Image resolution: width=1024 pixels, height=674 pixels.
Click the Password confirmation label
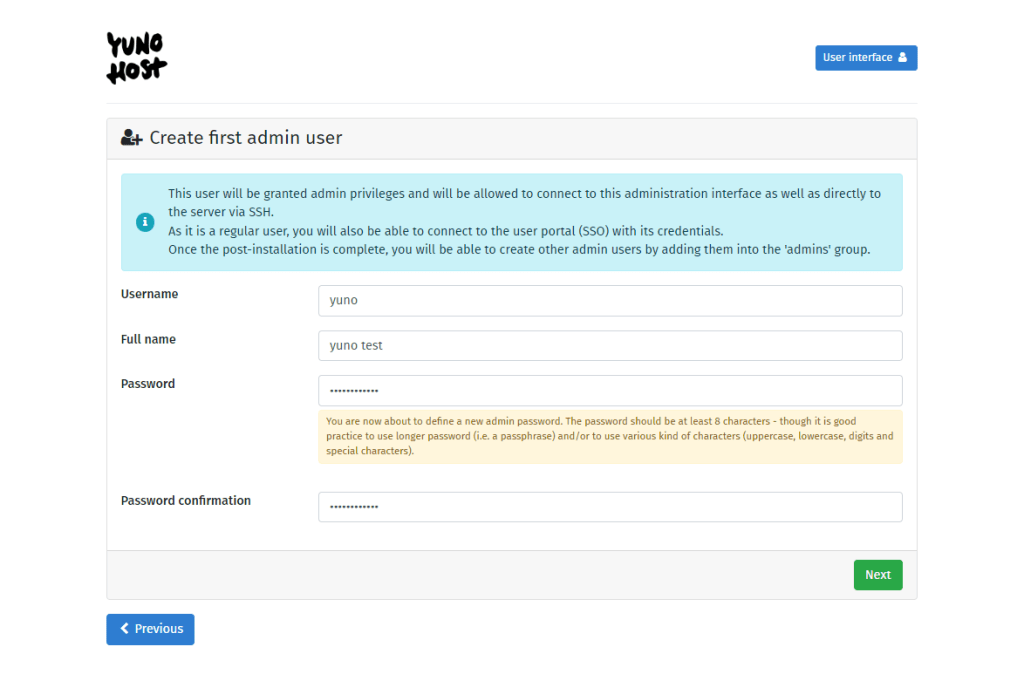point(186,501)
